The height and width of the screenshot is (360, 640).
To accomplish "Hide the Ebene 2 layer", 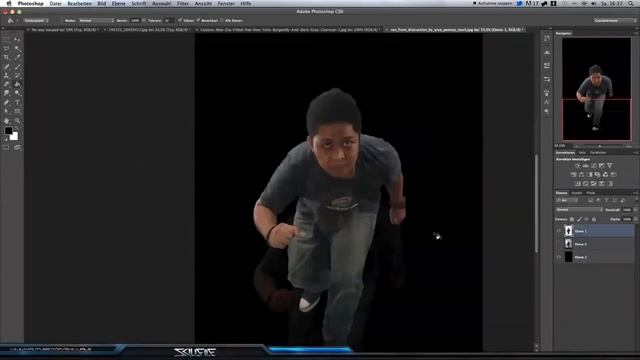I will tap(559, 257).
